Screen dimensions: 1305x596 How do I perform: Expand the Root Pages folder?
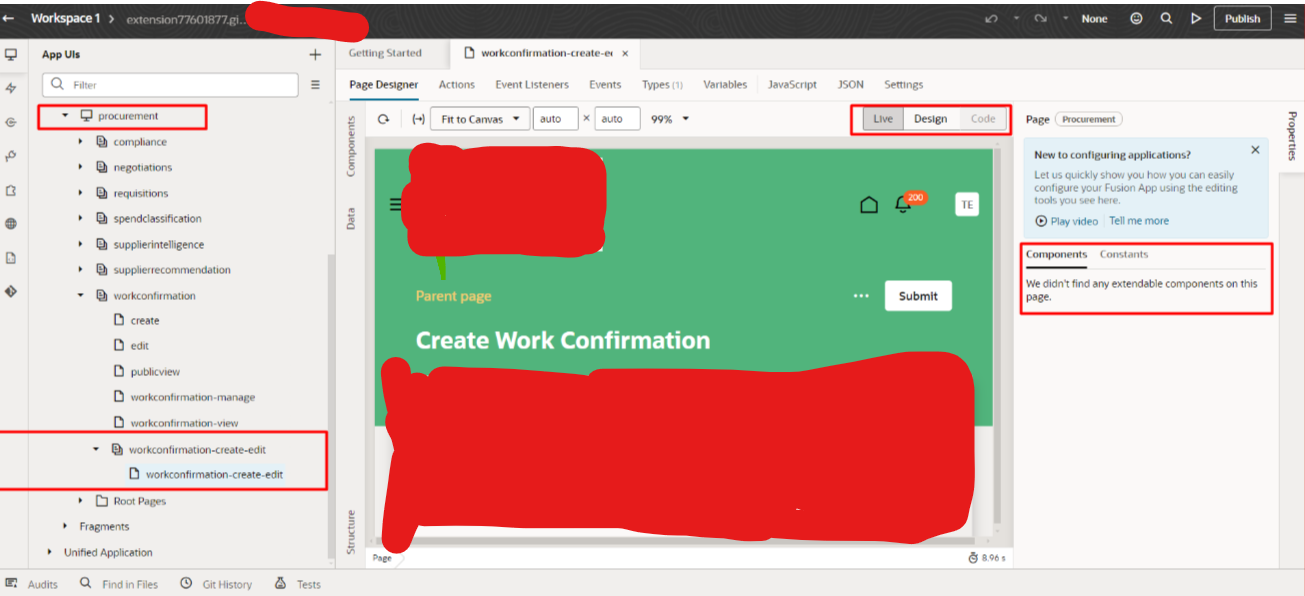pyautogui.click(x=80, y=500)
